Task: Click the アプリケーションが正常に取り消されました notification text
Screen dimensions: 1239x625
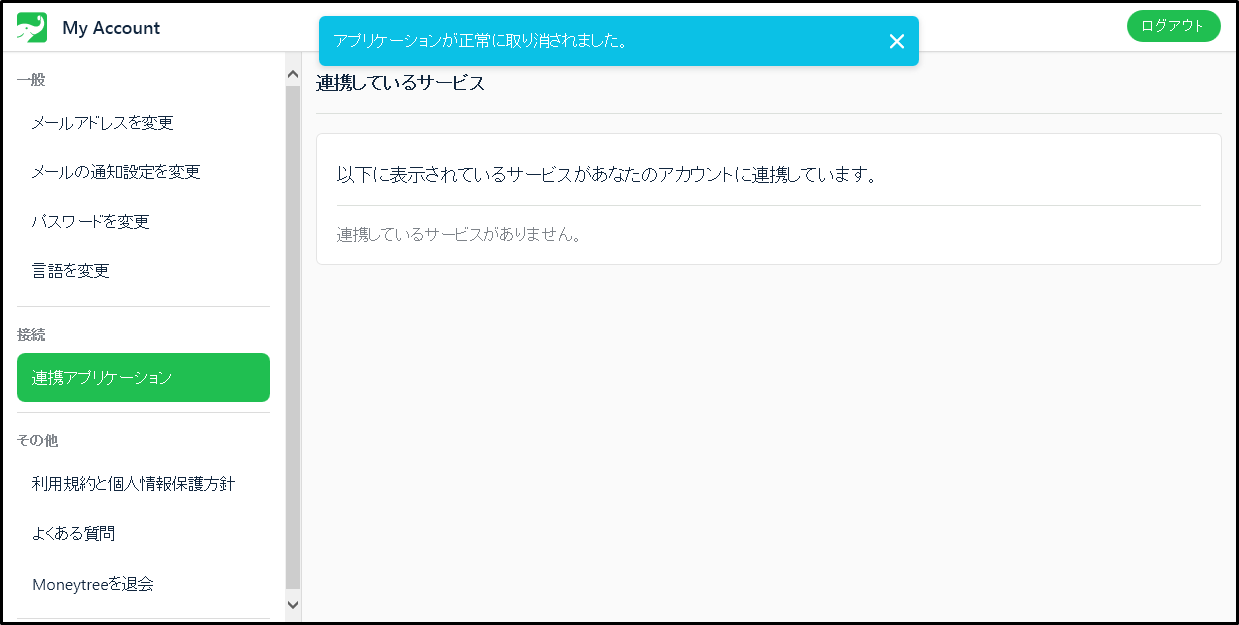Action: pyautogui.click(x=481, y=41)
